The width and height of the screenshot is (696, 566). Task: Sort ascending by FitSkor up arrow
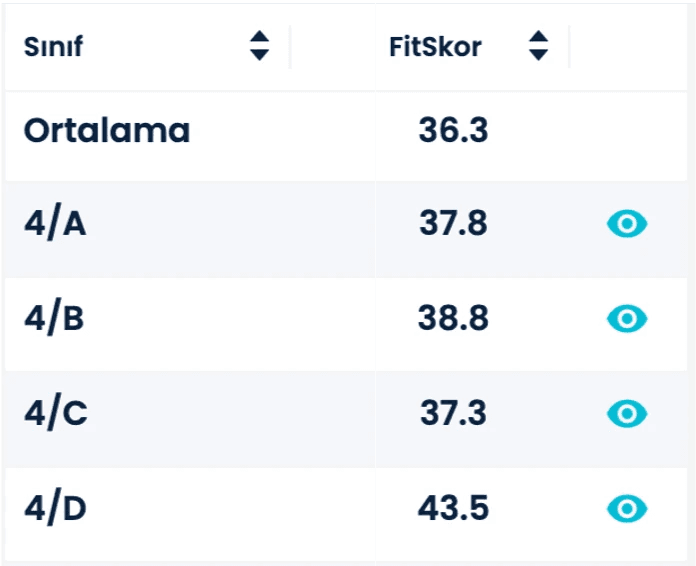[x=538, y=37]
